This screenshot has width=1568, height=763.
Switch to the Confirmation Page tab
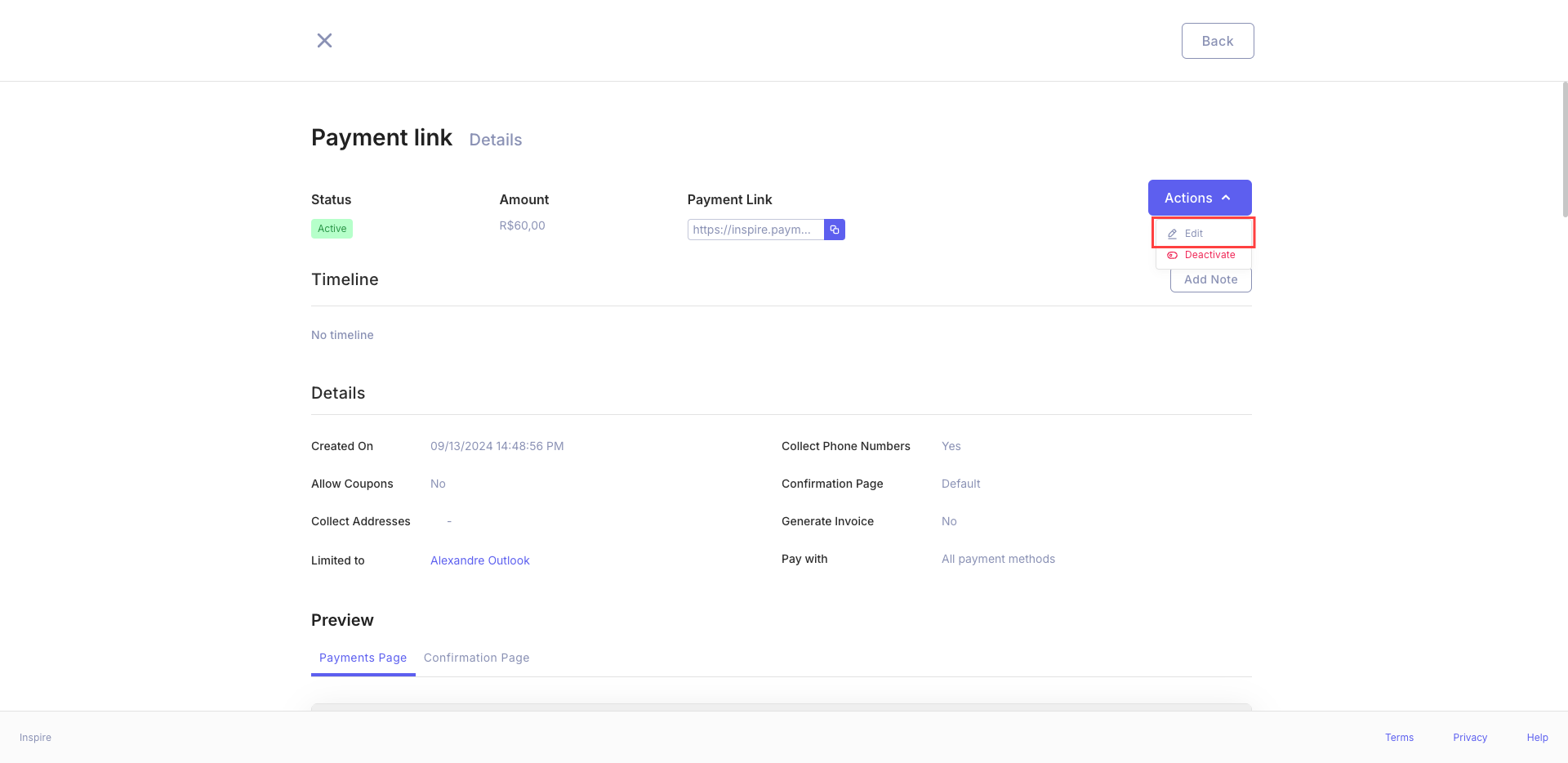coord(476,658)
